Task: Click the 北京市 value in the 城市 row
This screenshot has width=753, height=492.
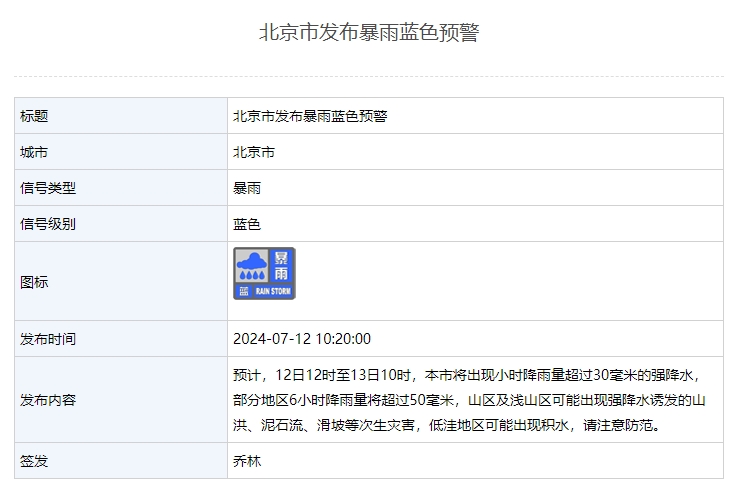Action: 254,152
